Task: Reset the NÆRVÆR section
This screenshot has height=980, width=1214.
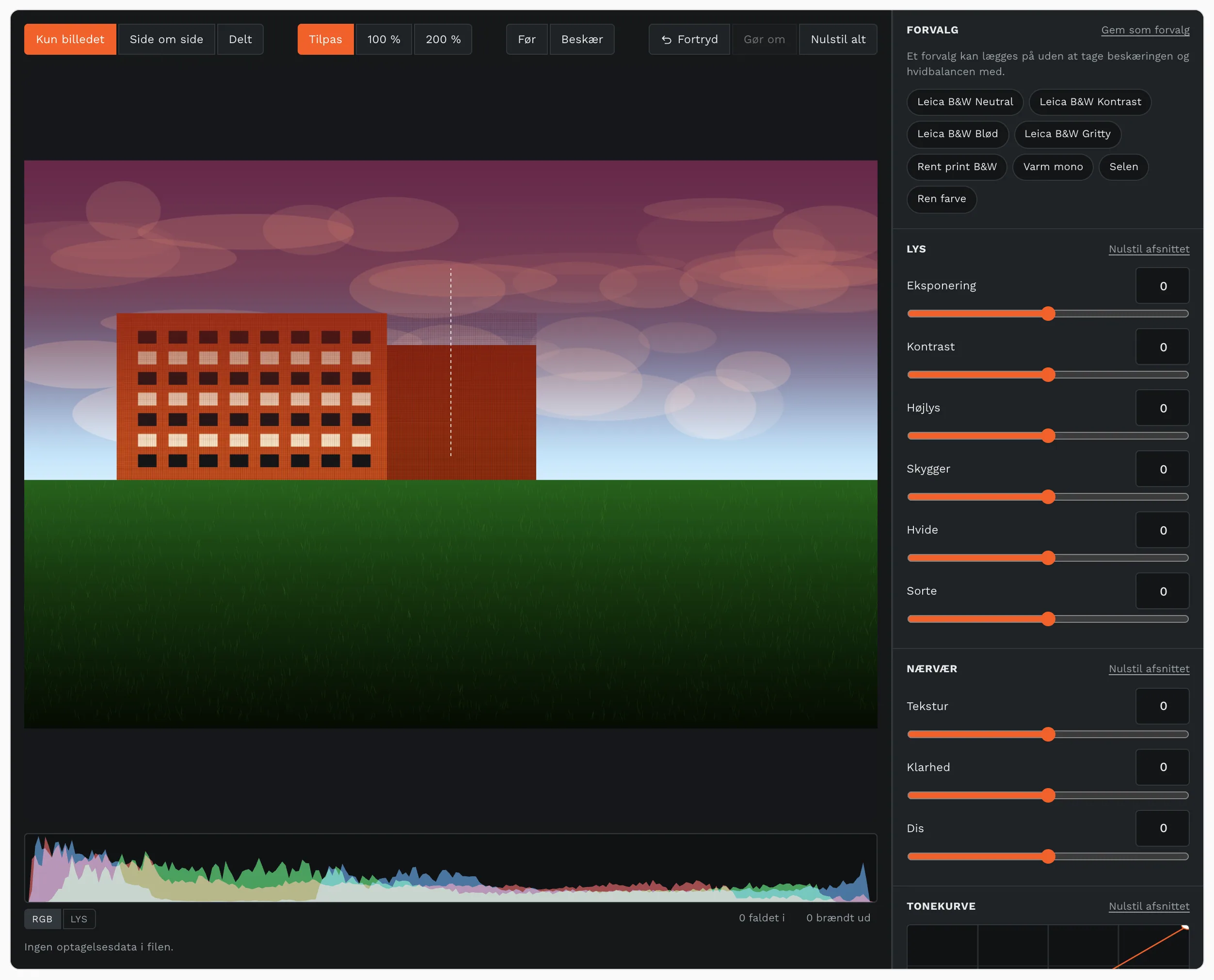Action: point(1149,668)
